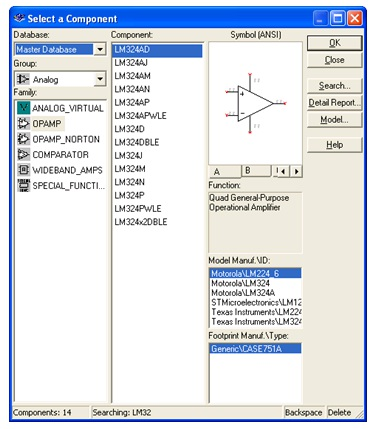Screen dimensions: 373x429
Task: Select the WIDEBAND_AMPS family label
Action: pyautogui.click(x=67, y=170)
